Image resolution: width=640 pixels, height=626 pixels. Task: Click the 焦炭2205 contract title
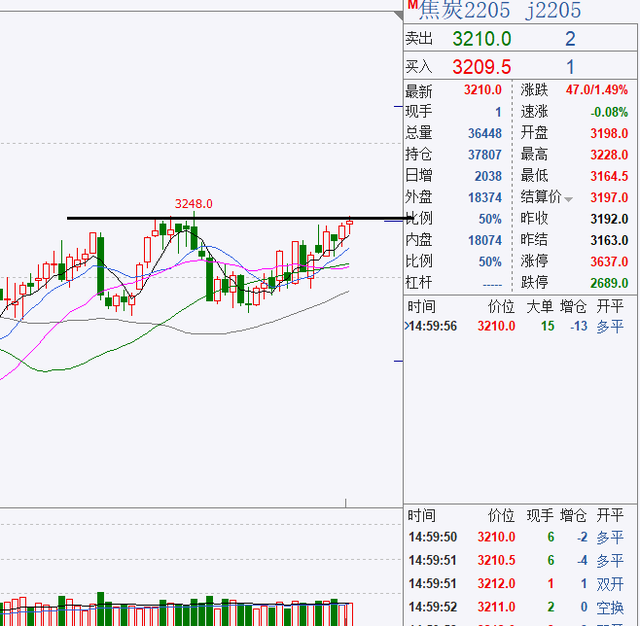464,11
